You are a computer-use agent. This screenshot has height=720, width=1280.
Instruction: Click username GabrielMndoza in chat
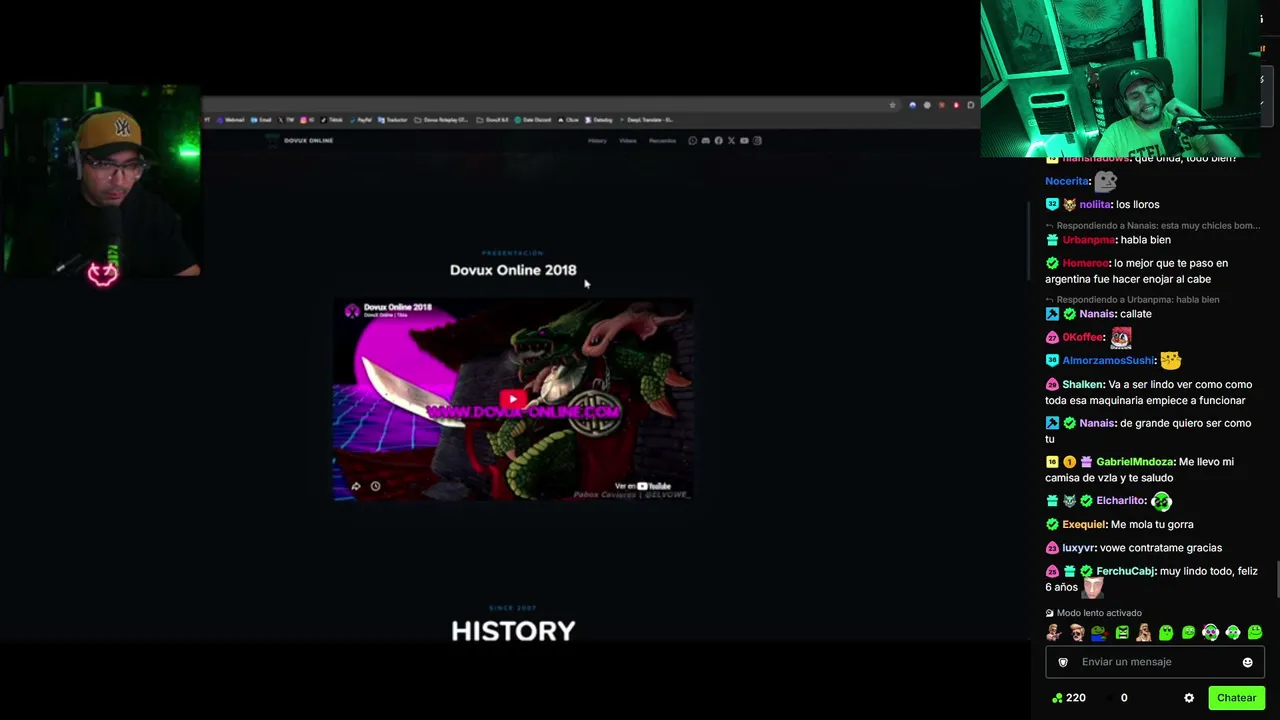[x=1135, y=461]
